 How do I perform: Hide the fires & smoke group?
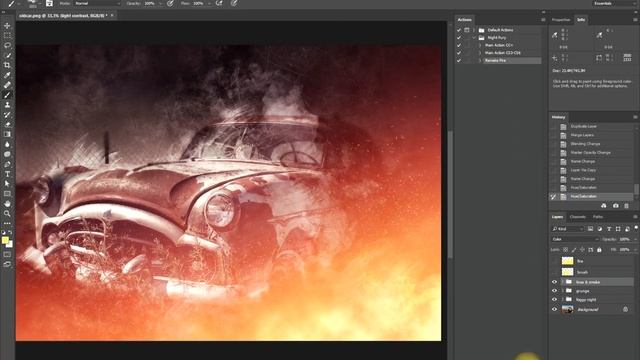point(554,282)
